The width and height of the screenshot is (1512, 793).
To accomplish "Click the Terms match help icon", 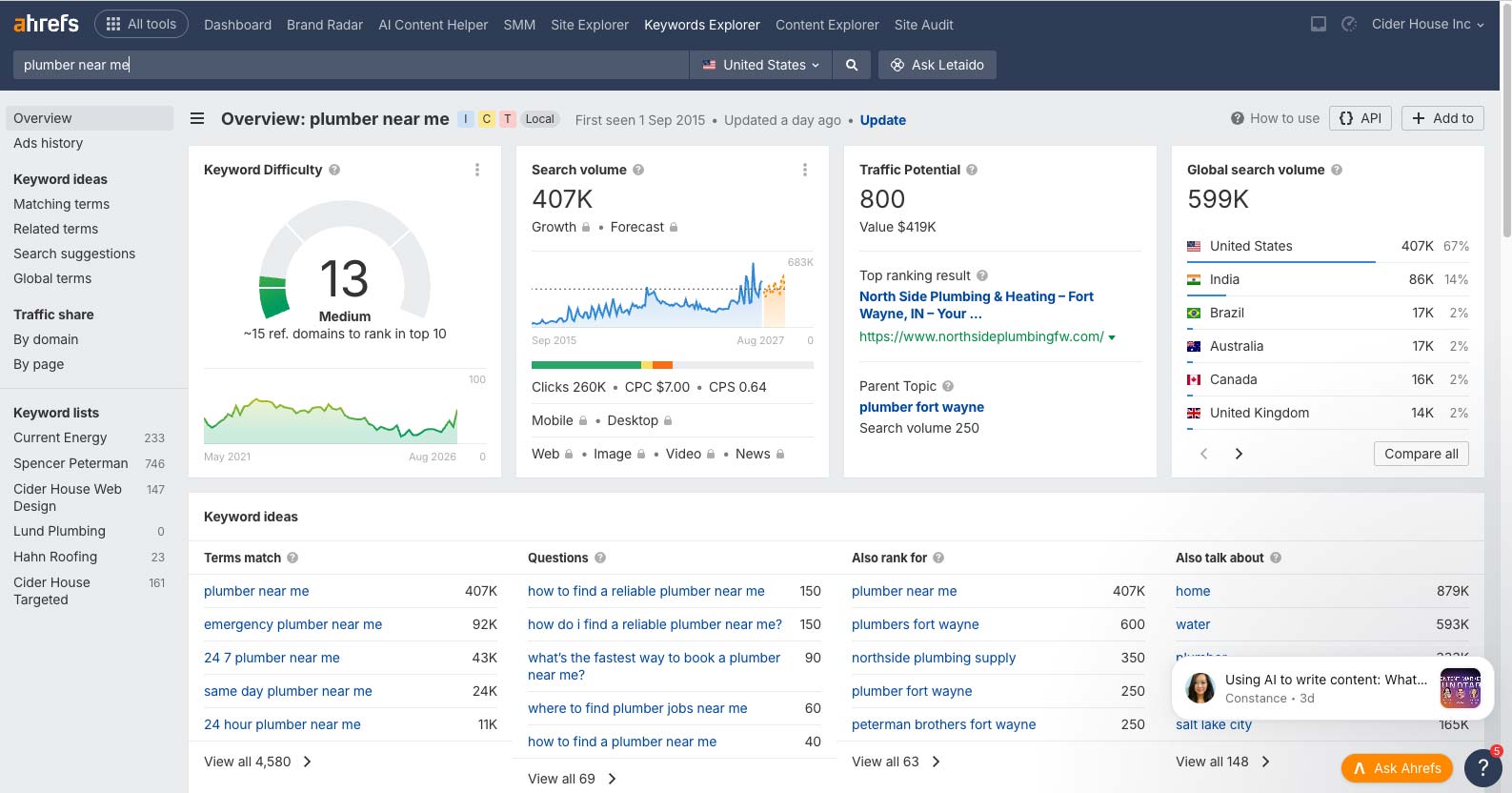I will [292, 558].
